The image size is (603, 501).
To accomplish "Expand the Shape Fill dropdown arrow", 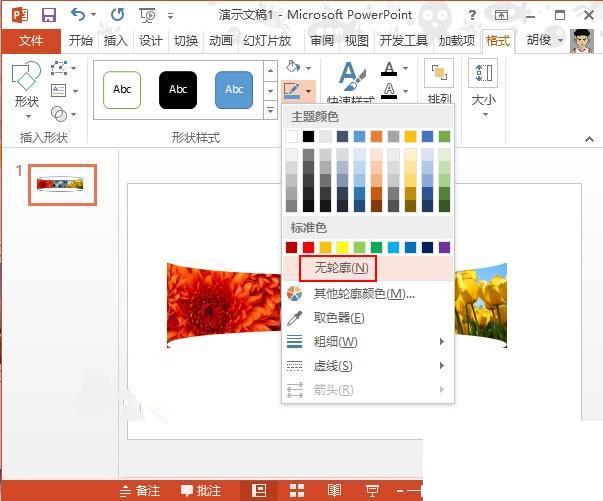I will tap(308, 68).
